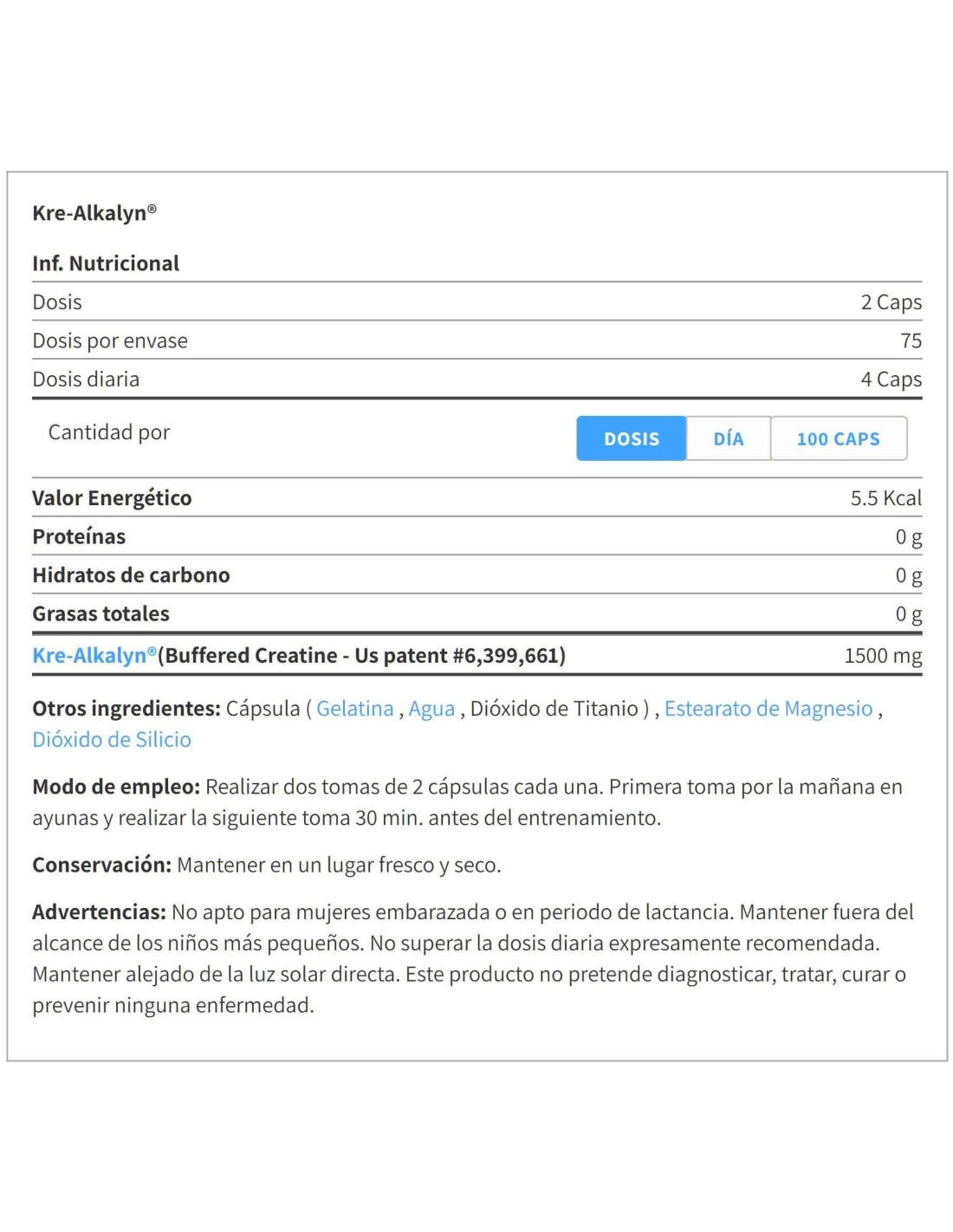Screen dimensions: 953x1232
Task: Open the Gelatina ingredient link
Action: tap(354, 709)
